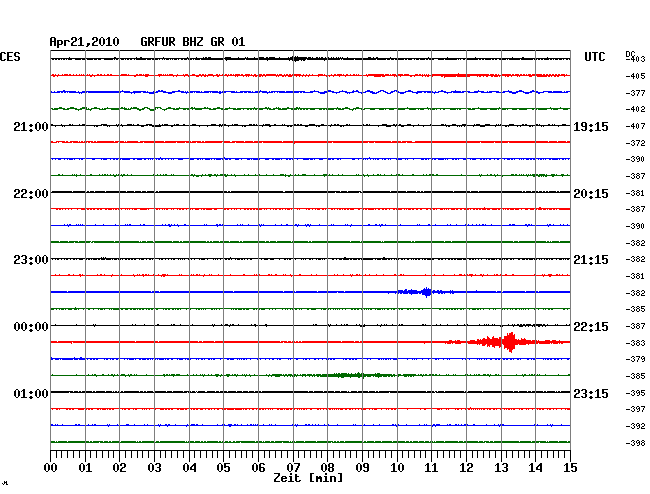Viewport: 650px width, 494px height.
Task: Click the minute tick label 04
Action: tap(189, 467)
